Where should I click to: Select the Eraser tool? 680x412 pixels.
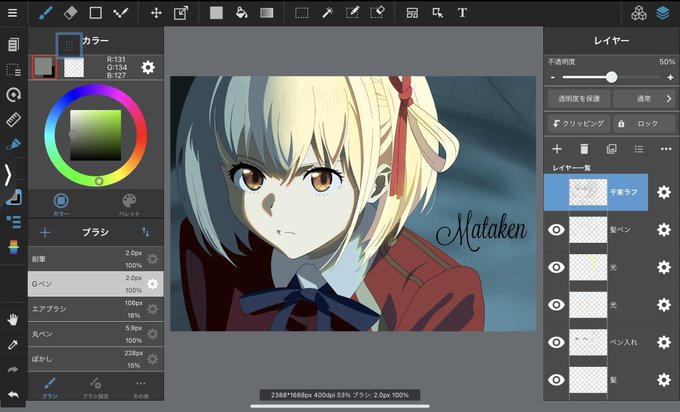(70, 13)
